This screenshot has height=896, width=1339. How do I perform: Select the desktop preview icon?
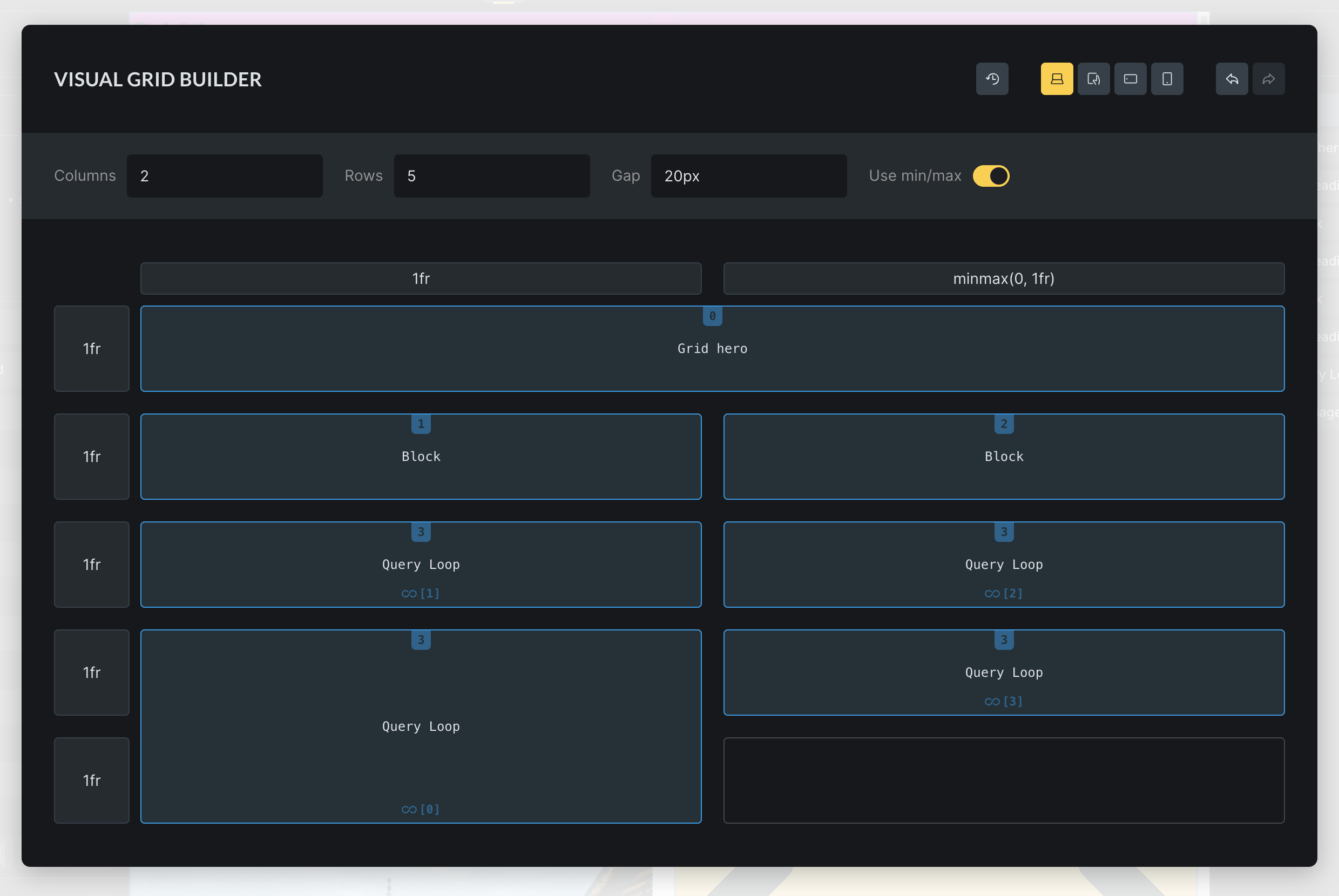1056,79
